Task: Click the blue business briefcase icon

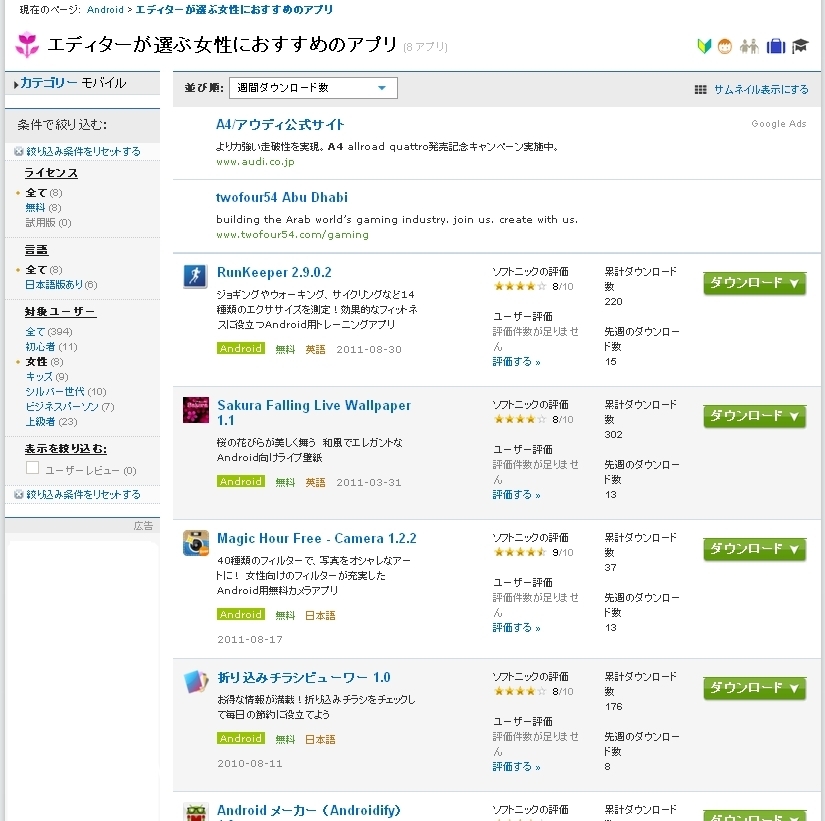Action: pos(776,46)
